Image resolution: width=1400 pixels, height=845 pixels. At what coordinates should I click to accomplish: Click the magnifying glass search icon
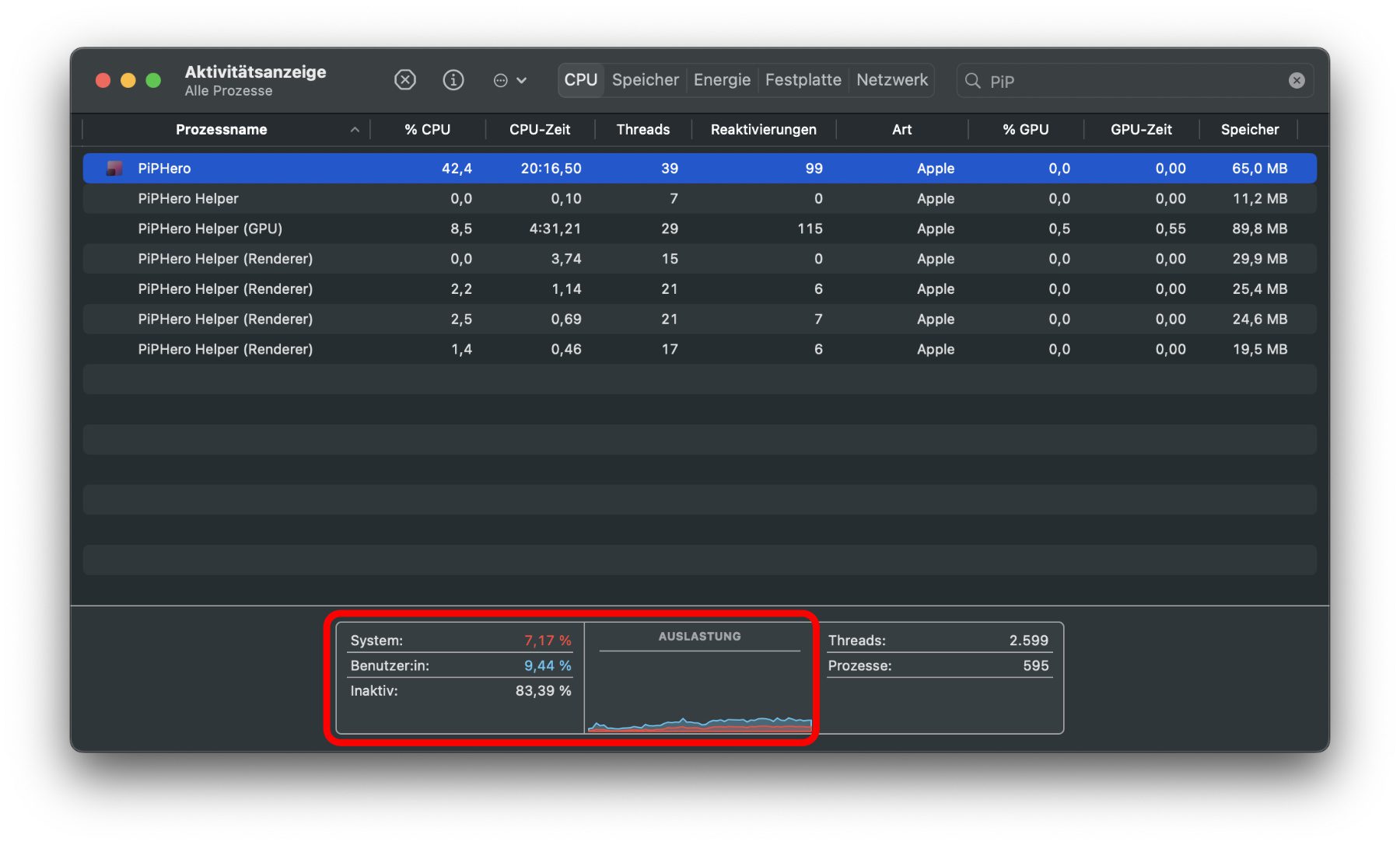(972, 81)
